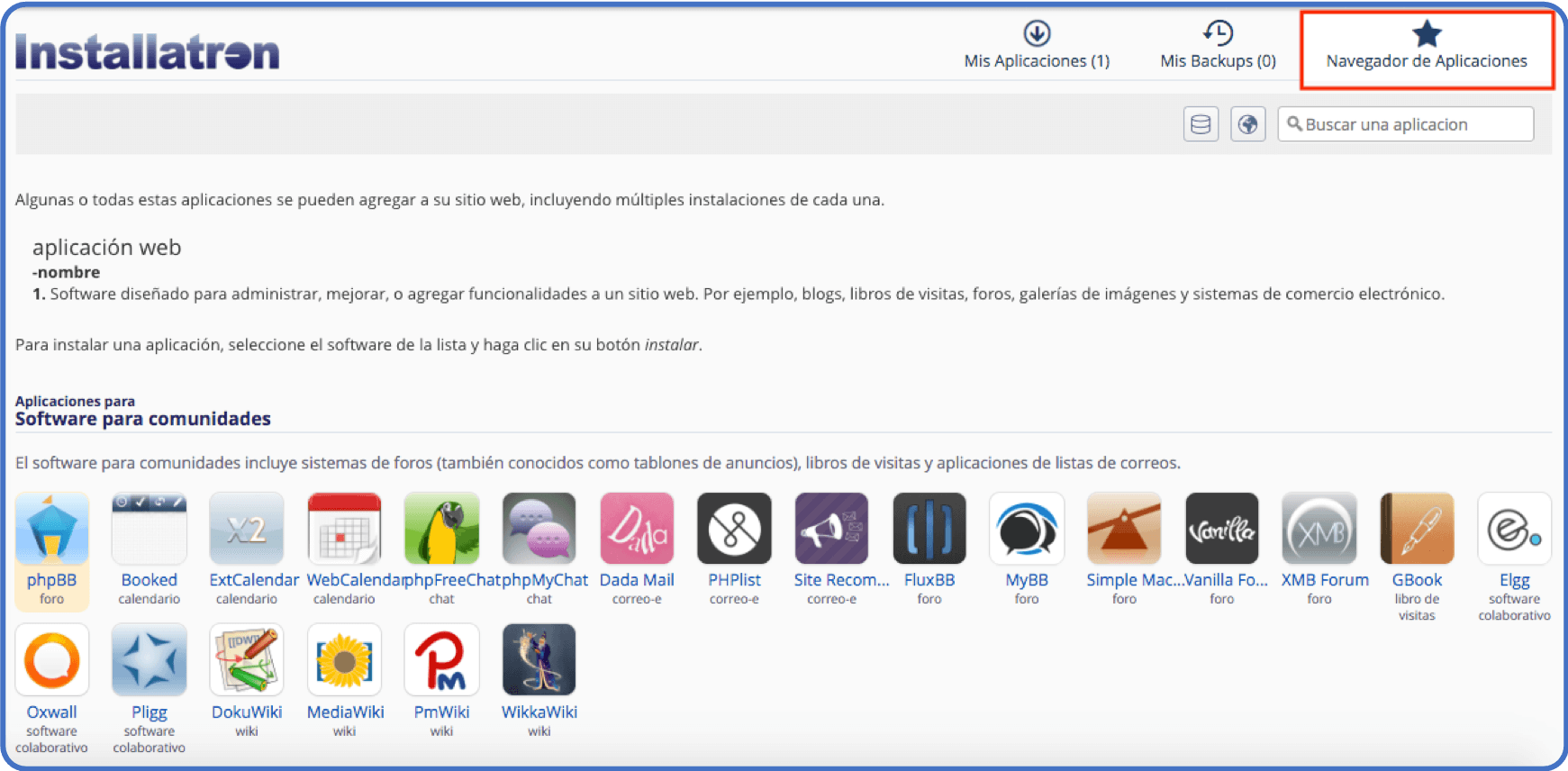
Task: Open the PmWiki red P icon
Action: 442,660
